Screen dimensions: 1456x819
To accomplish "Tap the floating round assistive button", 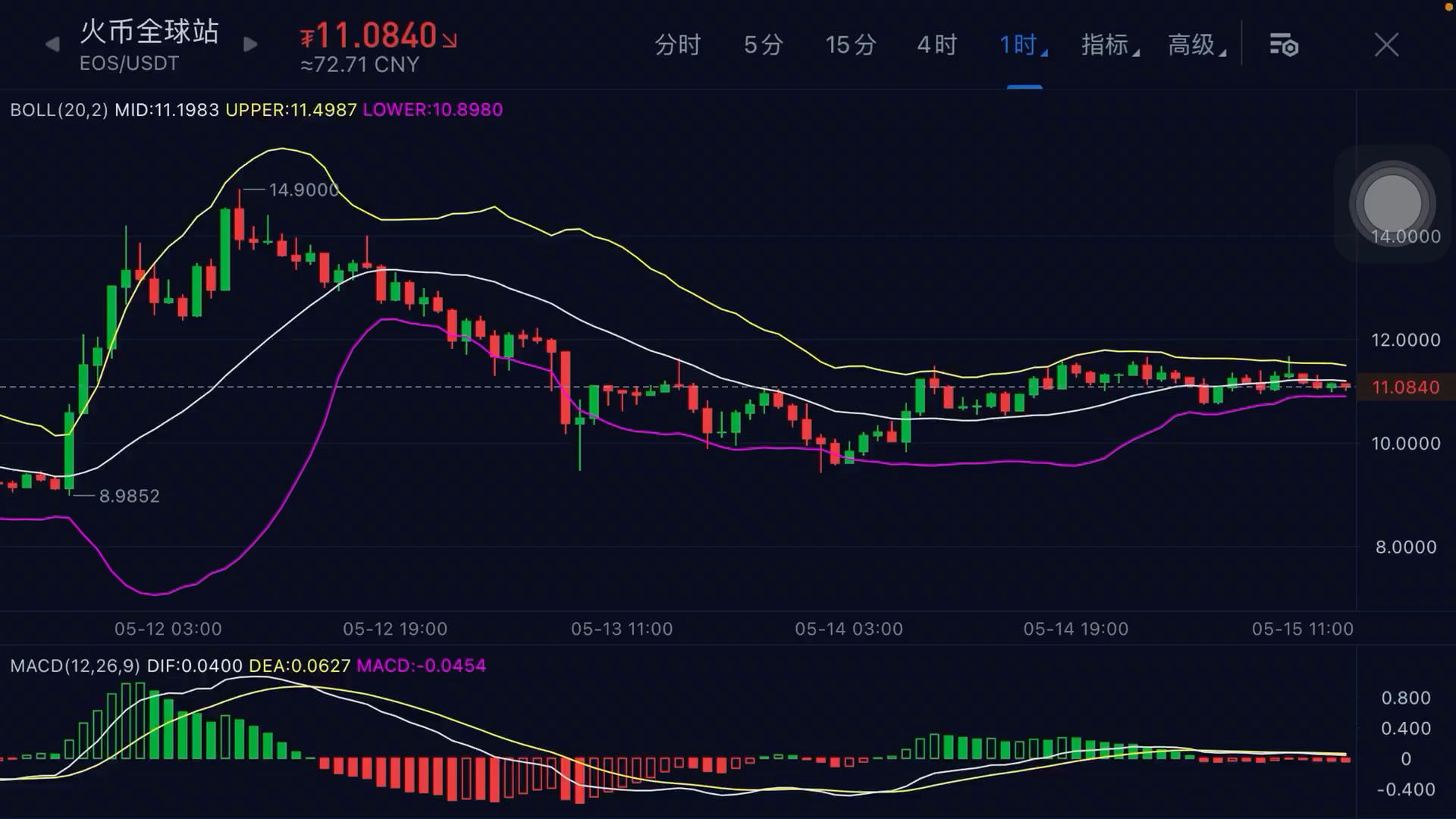I will click(1392, 203).
